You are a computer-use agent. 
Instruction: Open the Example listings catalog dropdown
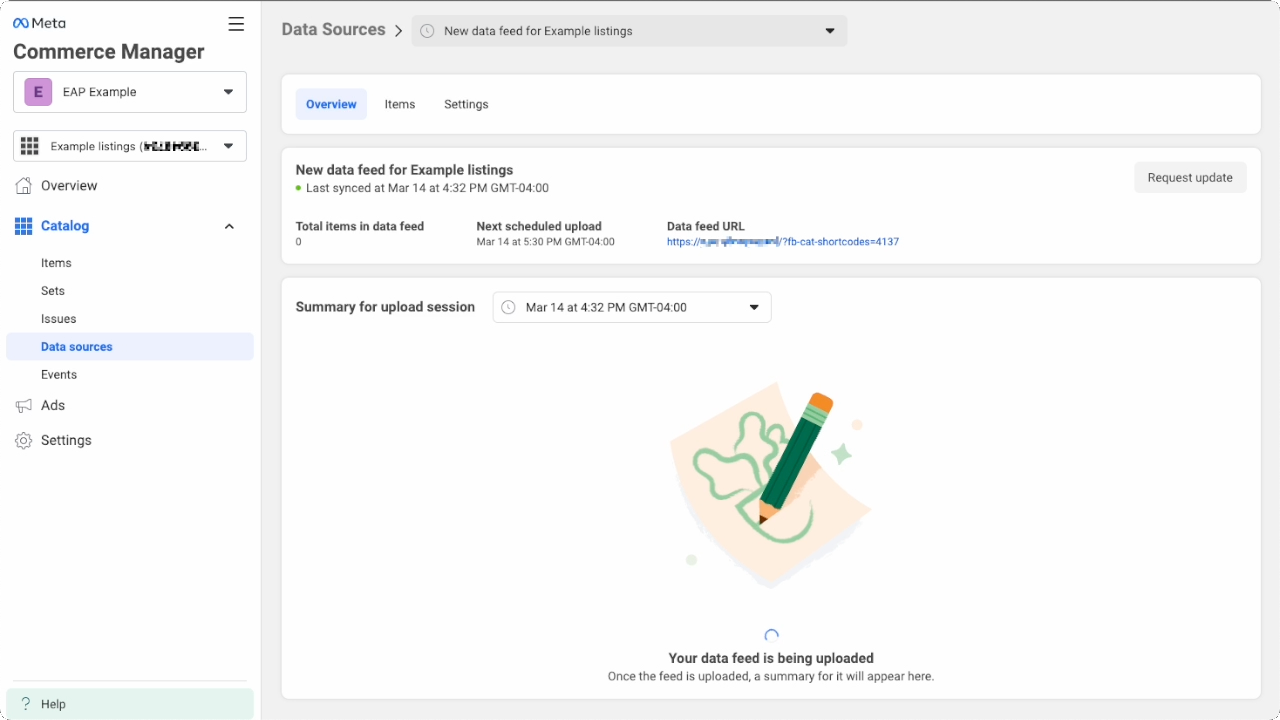tap(130, 146)
